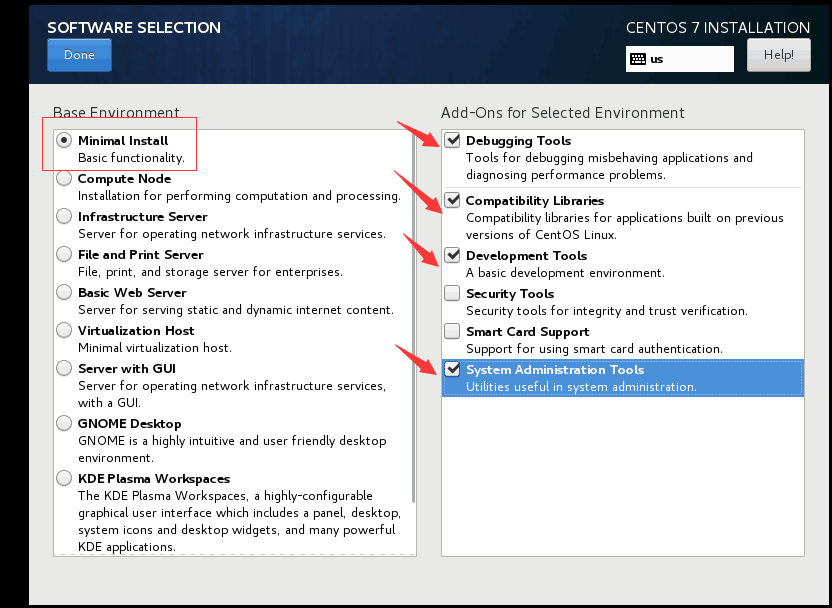This screenshot has height=608, width=832.
Task: Select Server with GUI radio button
Action: 64,368
